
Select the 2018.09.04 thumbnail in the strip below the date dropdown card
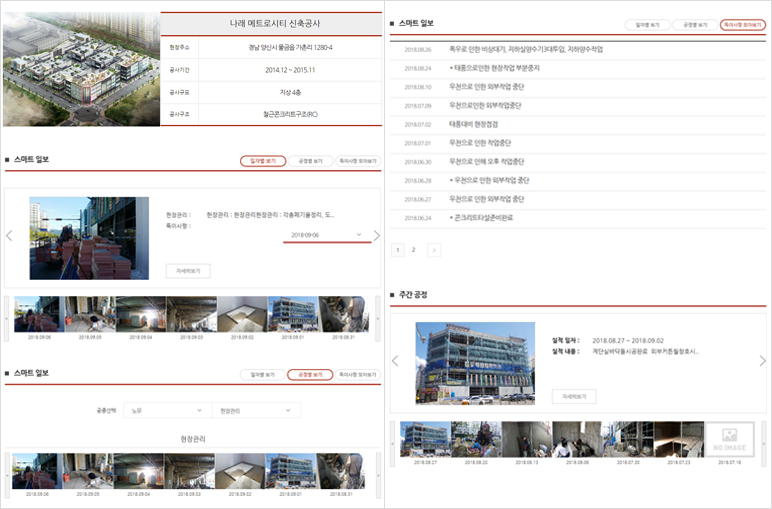(x=141, y=314)
